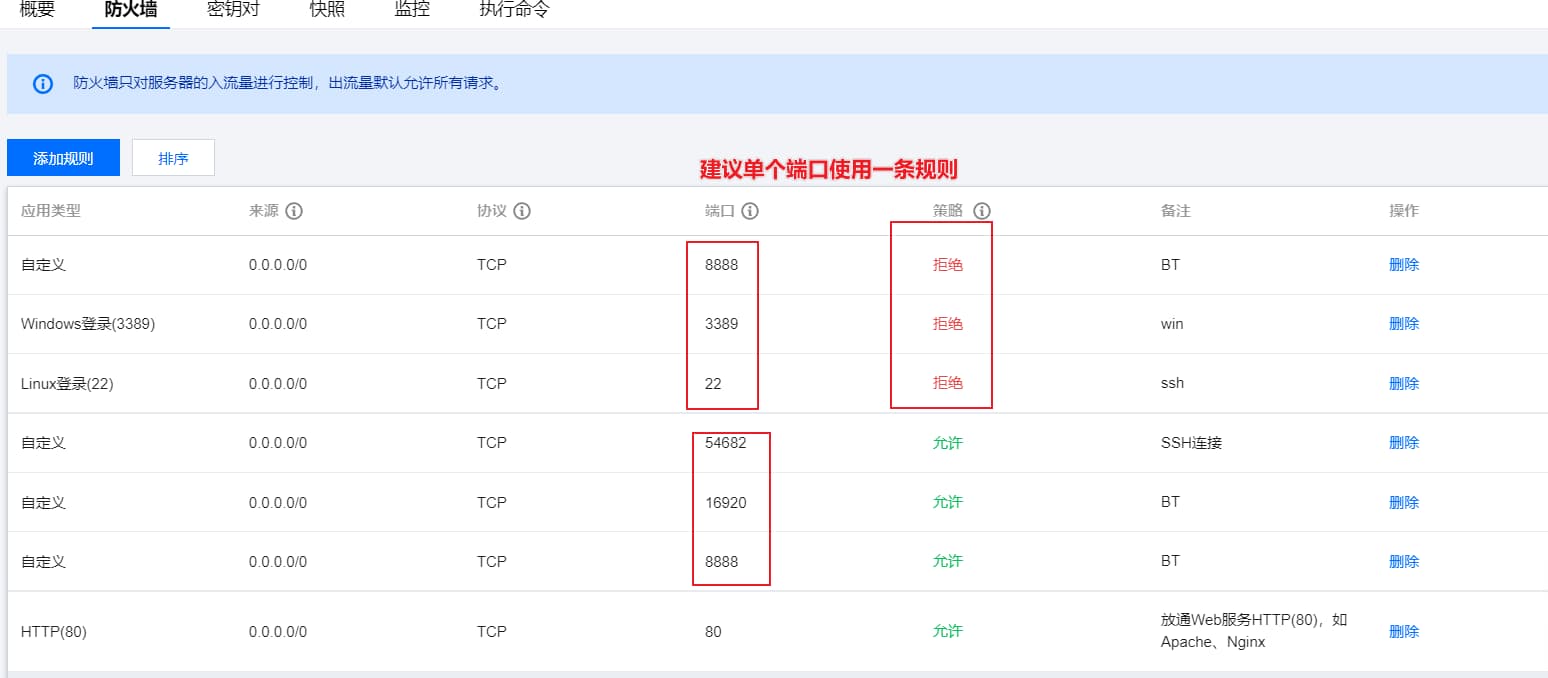Click the 添加规则 button

coord(63,158)
